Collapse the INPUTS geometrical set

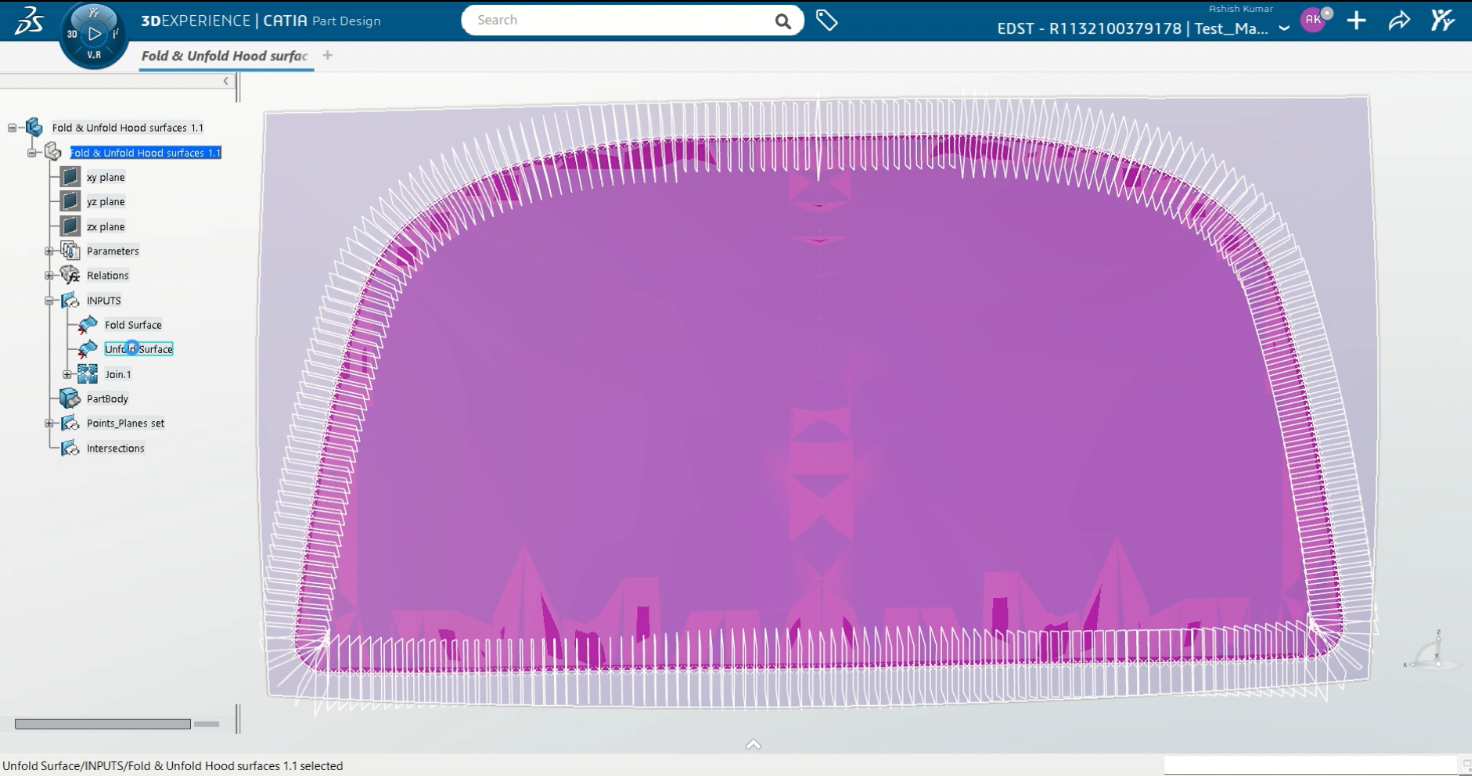(50, 300)
